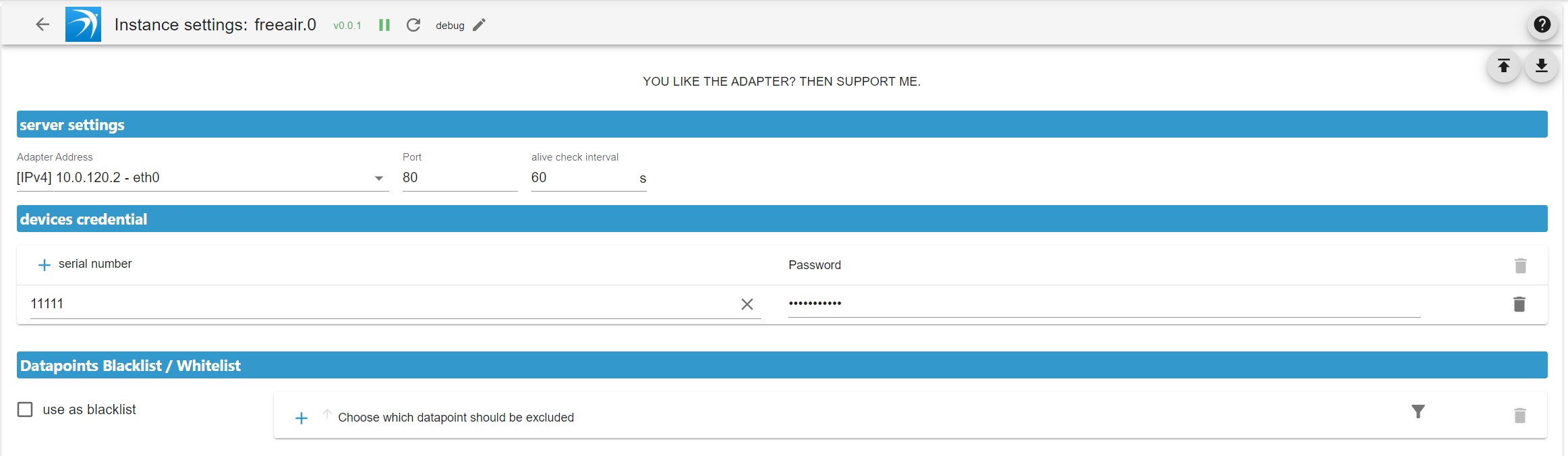Click the freeair adapter logo

[83, 24]
